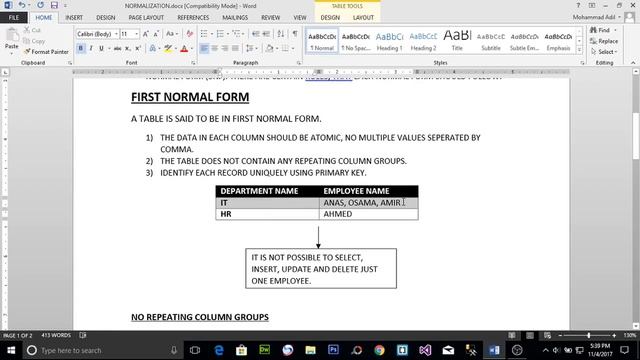Open Change Case dropdown
The width and height of the screenshot is (640, 360).
click(x=172, y=34)
